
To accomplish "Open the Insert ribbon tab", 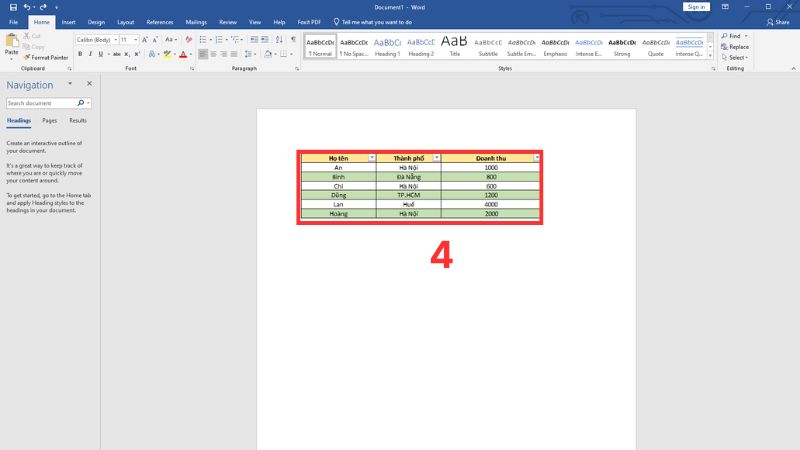I will tap(68, 21).
